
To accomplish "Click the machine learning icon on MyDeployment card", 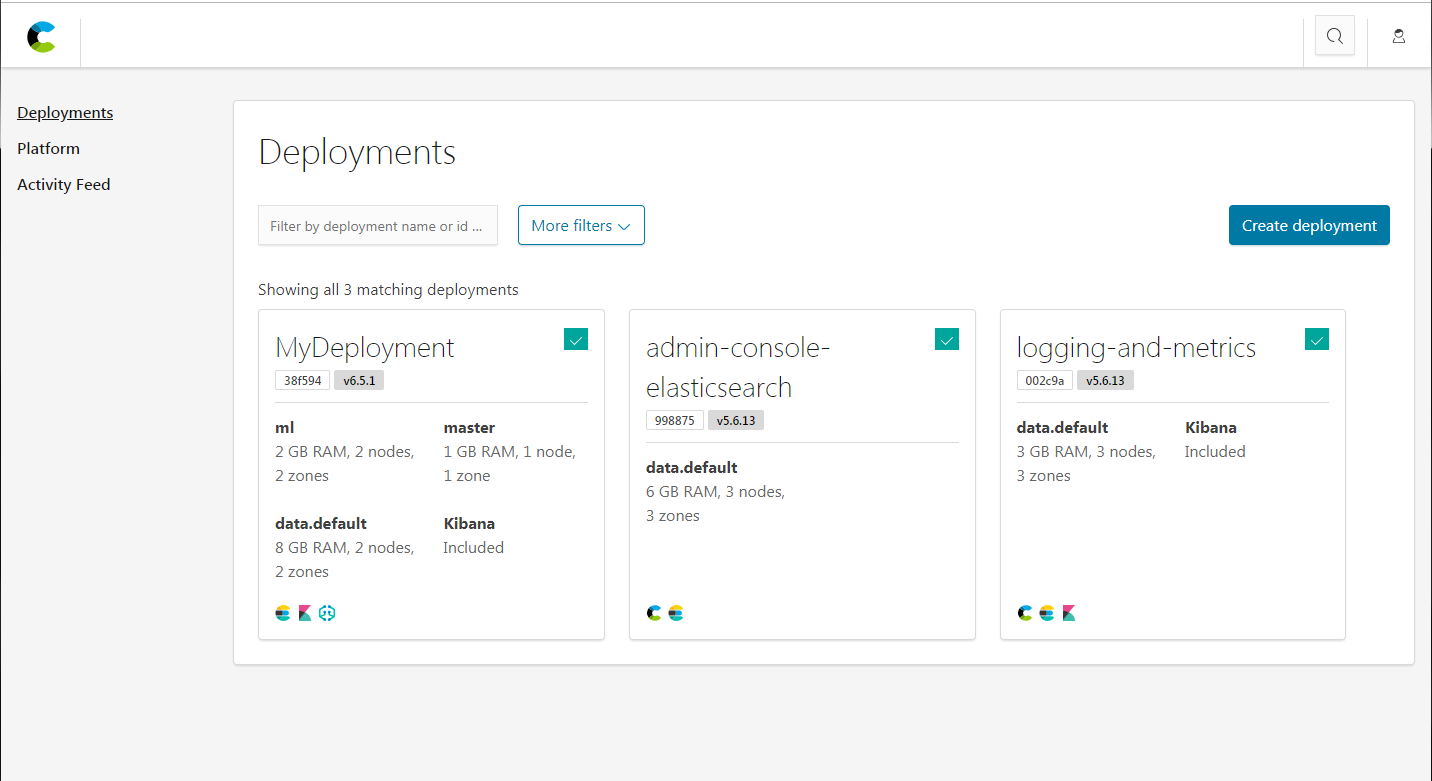I will 327,613.
